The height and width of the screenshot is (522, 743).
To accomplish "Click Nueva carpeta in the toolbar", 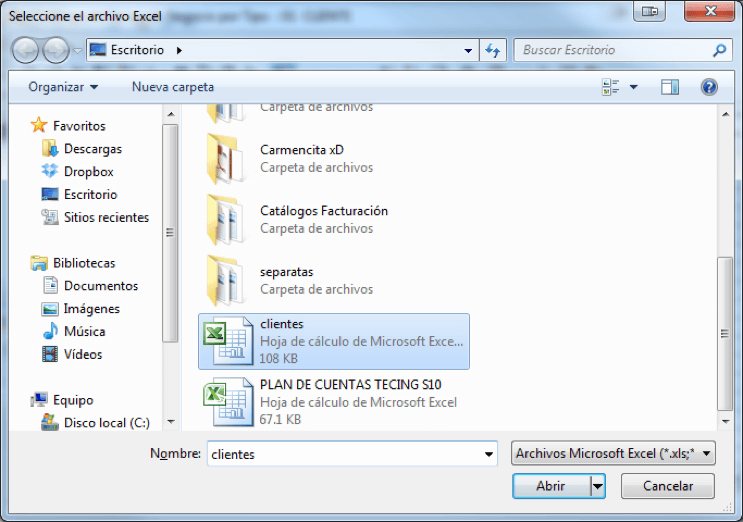I will (x=172, y=87).
